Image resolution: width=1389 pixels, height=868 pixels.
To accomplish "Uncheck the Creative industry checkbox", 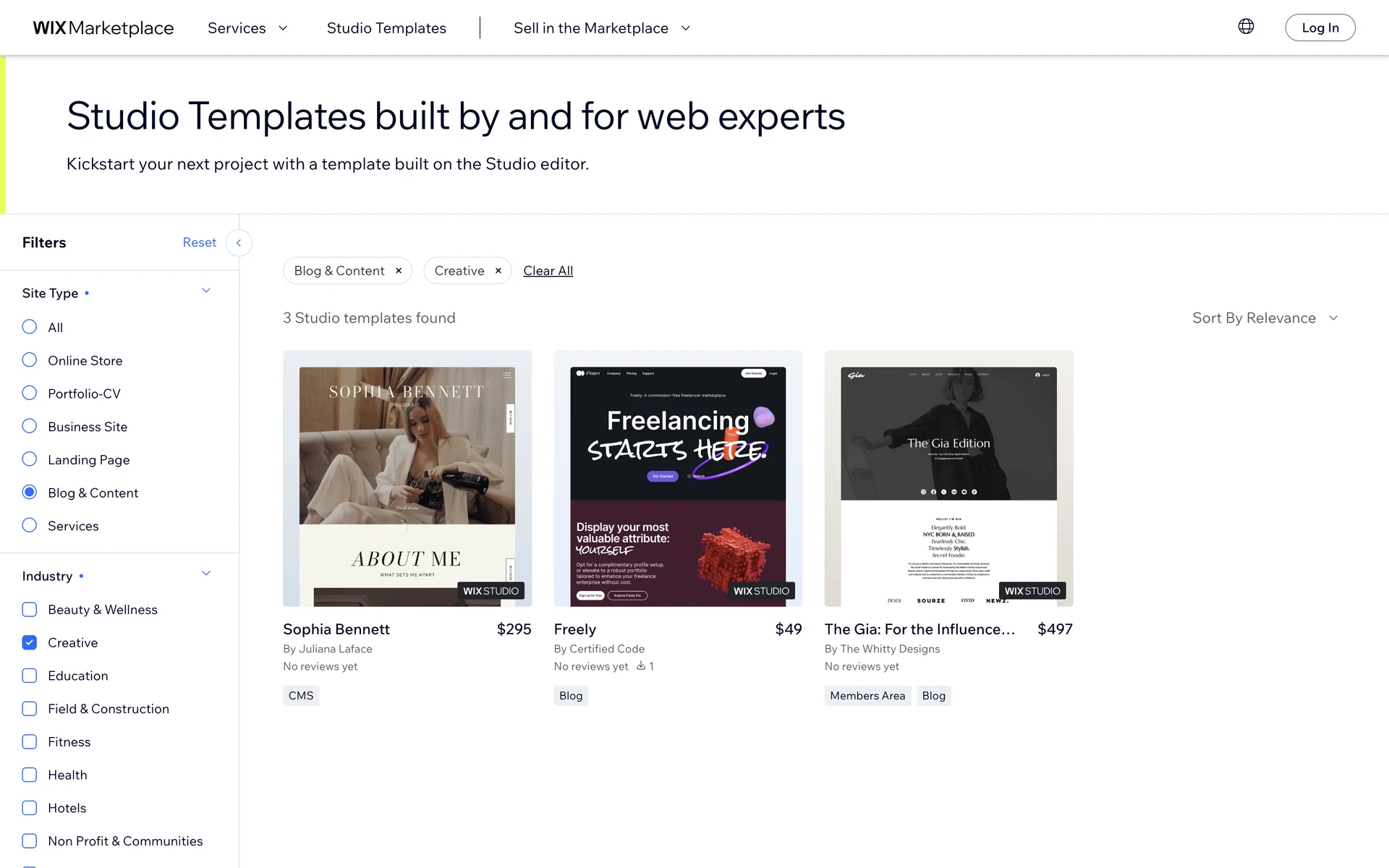I will pyautogui.click(x=30, y=642).
